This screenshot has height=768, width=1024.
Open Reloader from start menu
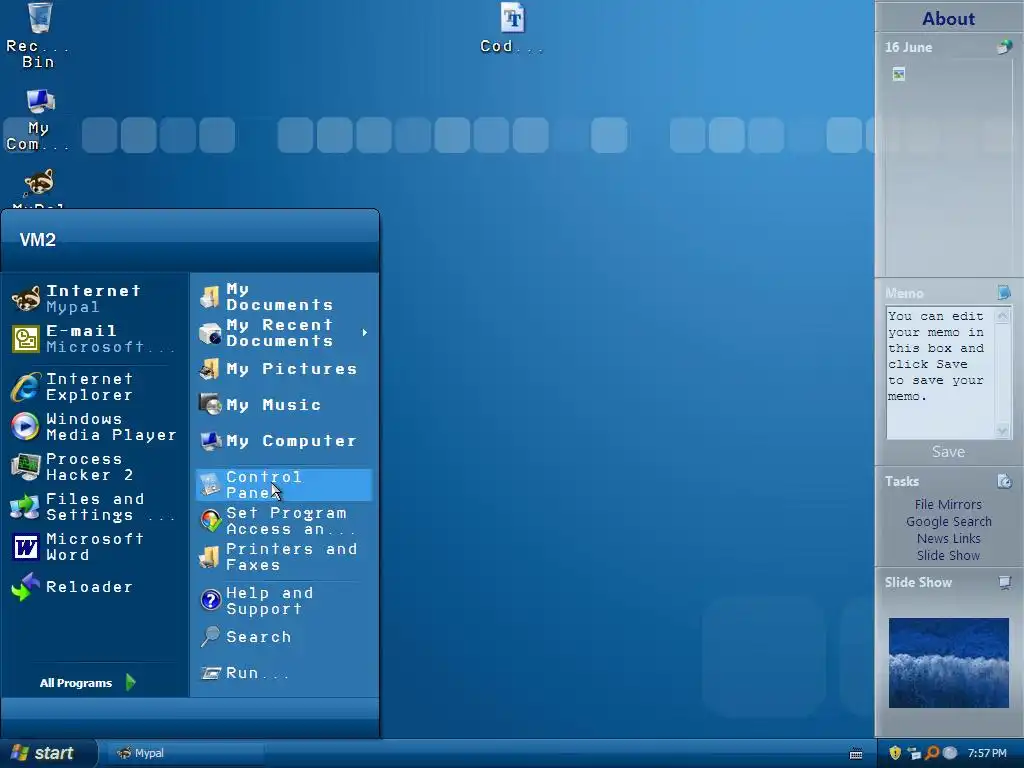coord(95,587)
